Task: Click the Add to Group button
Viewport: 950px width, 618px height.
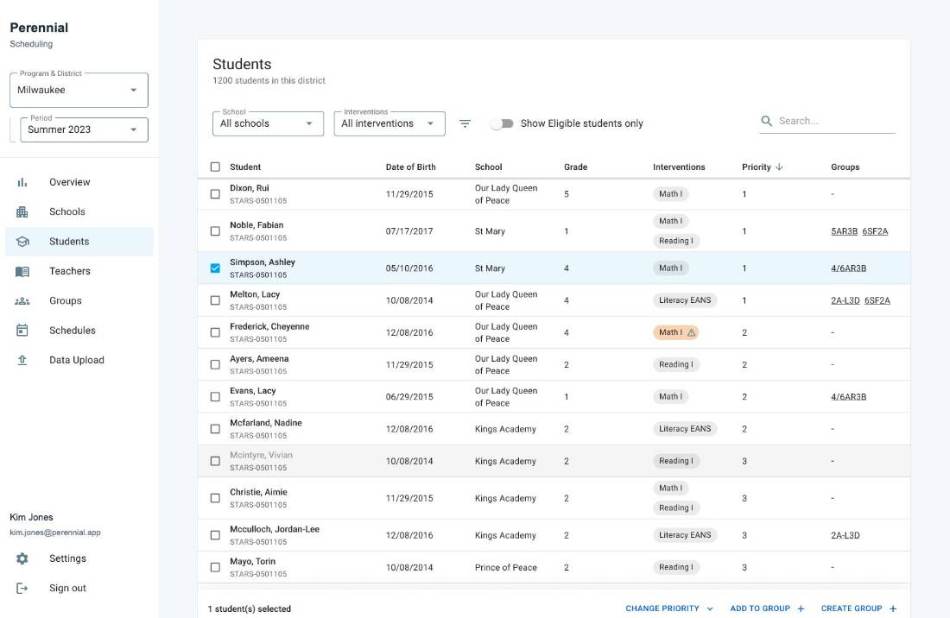Action: pyautogui.click(x=767, y=608)
